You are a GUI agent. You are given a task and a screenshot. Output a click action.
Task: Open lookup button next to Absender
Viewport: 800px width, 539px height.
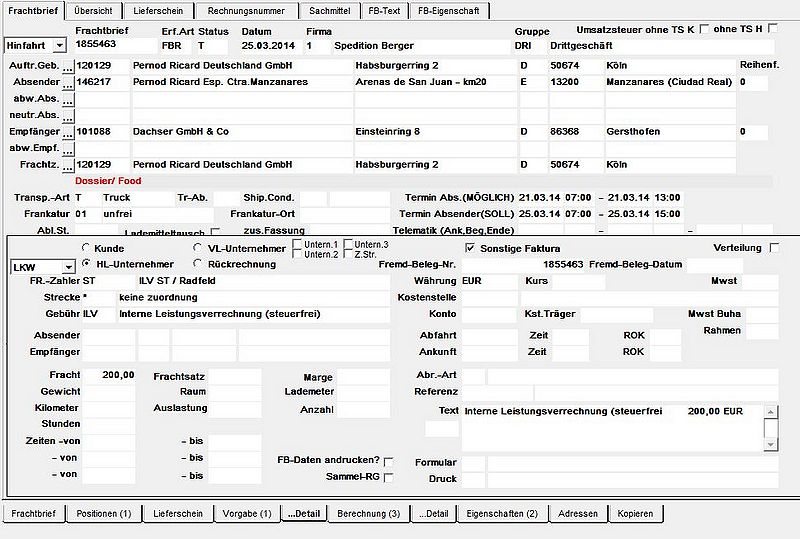point(68,83)
